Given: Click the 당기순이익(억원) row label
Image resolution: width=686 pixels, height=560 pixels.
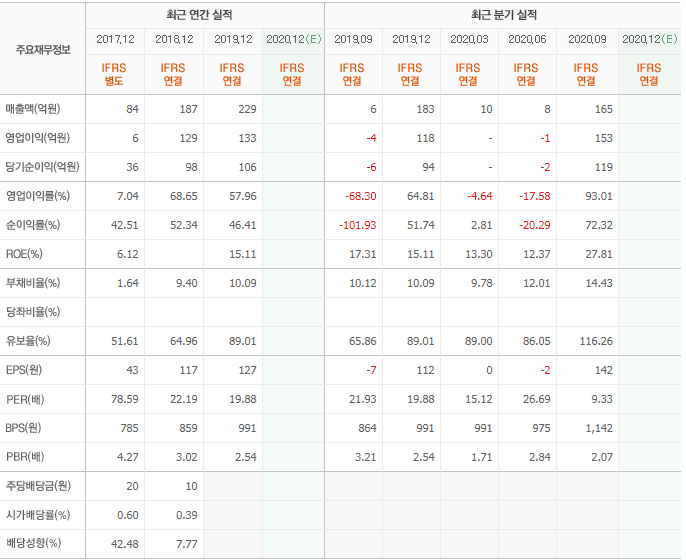Looking at the screenshot, I should (42, 167).
